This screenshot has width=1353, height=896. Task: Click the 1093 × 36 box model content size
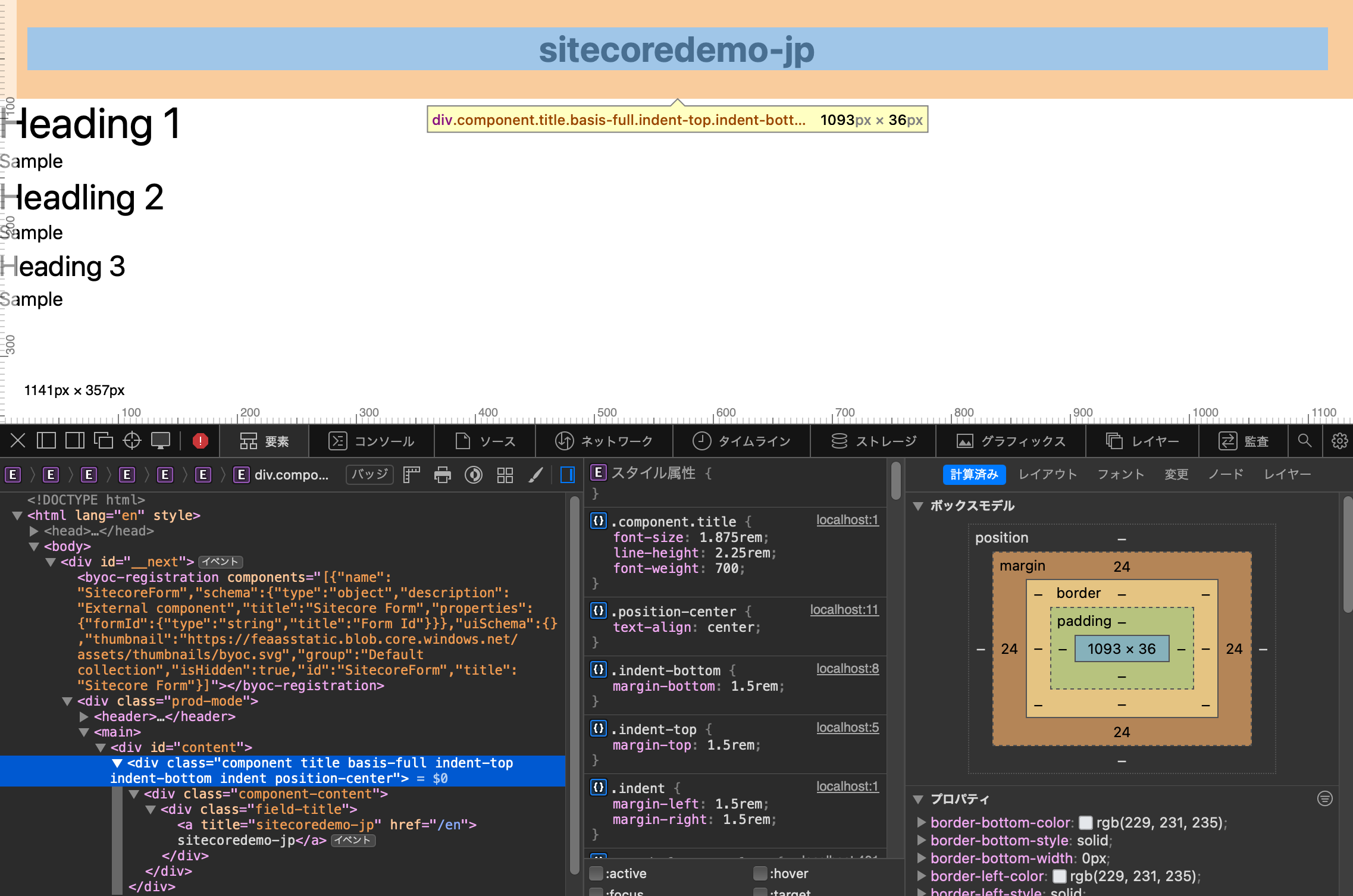pos(1122,648)
